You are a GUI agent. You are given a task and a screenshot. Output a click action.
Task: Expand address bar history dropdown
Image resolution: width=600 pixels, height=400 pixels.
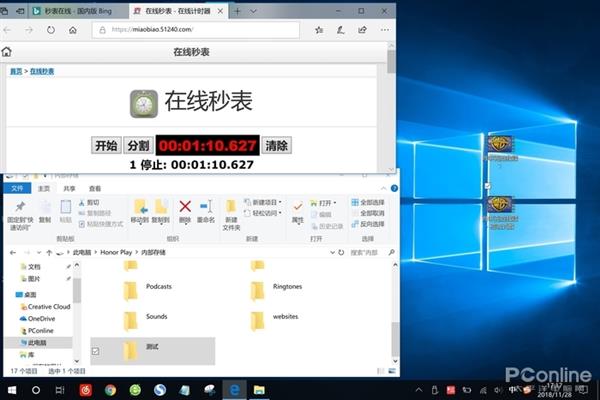tap(332, 253)
